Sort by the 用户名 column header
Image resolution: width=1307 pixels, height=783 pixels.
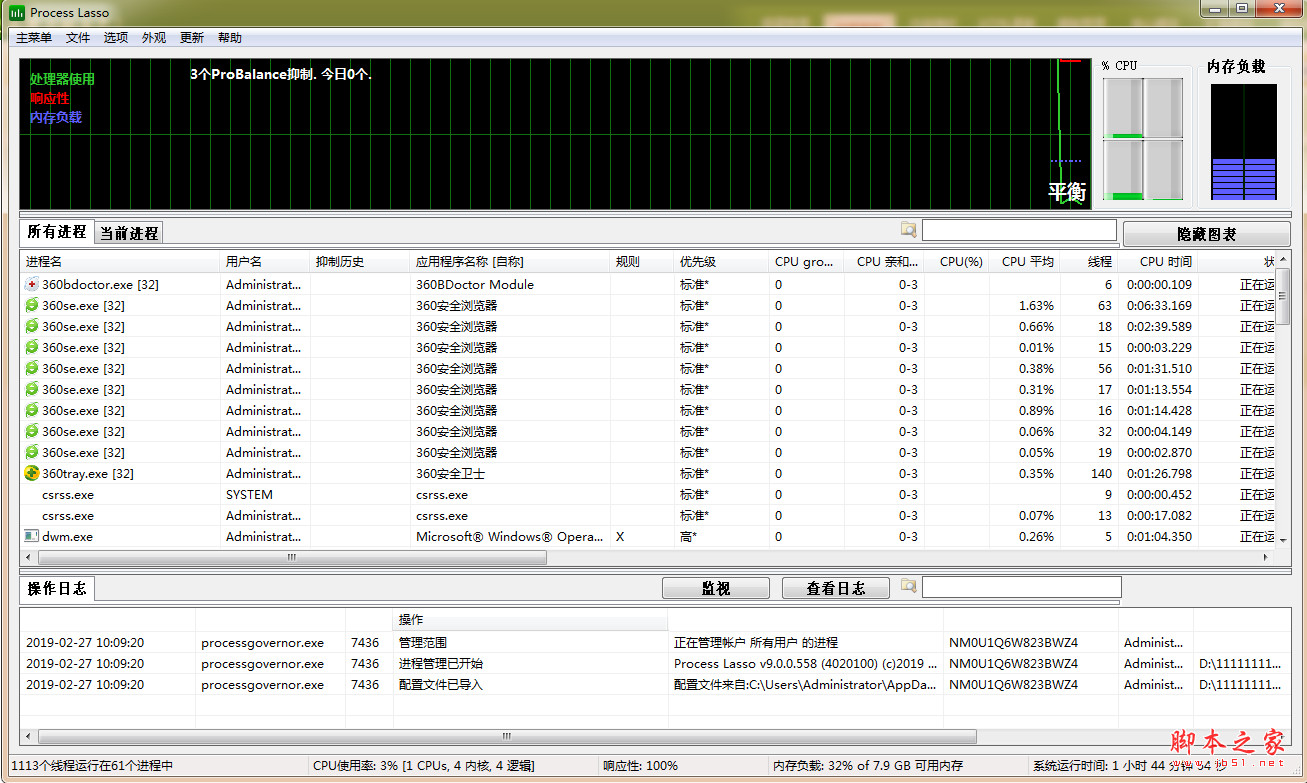coord(266,262)
